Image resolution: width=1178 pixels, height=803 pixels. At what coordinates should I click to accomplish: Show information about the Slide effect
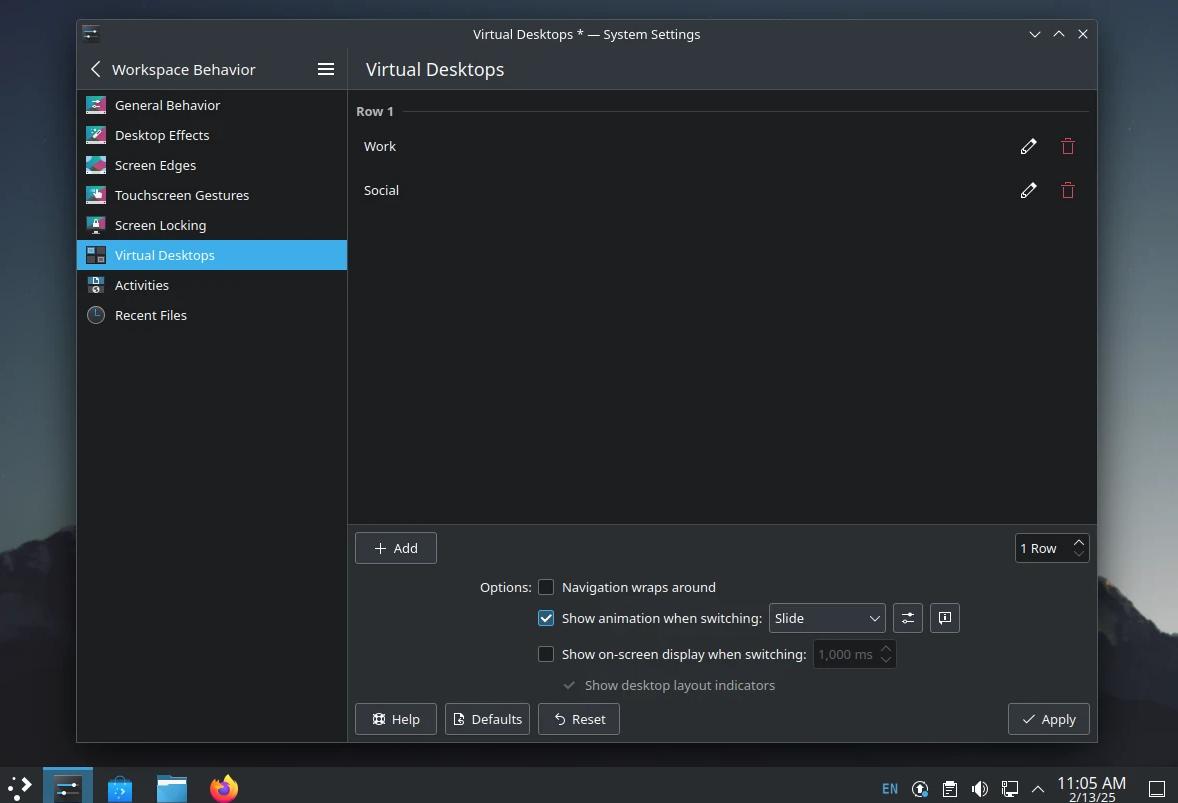click(944, 618)
